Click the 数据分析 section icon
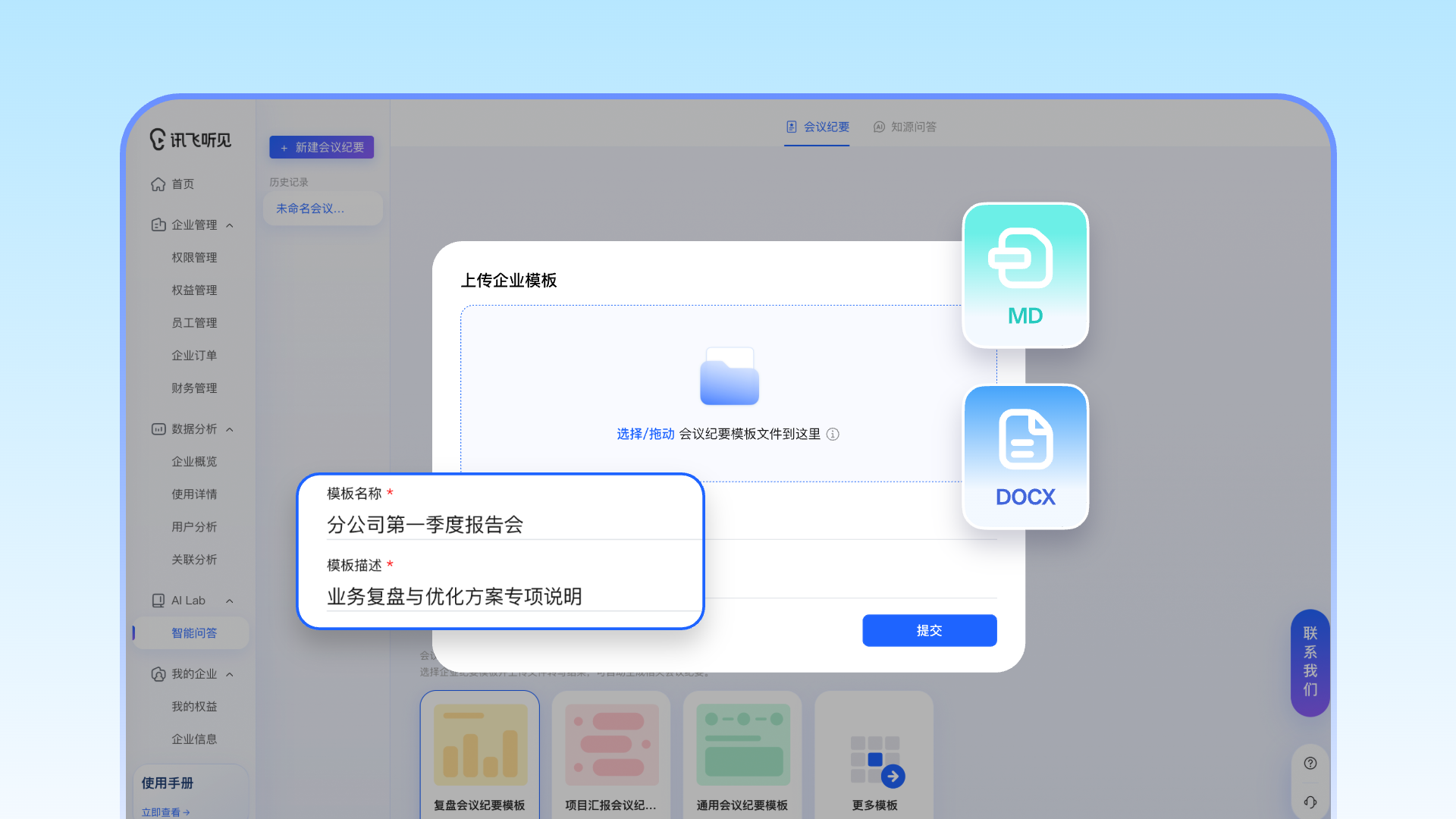The width and height of the screenshot is (1456, 819). click(158, 429)
